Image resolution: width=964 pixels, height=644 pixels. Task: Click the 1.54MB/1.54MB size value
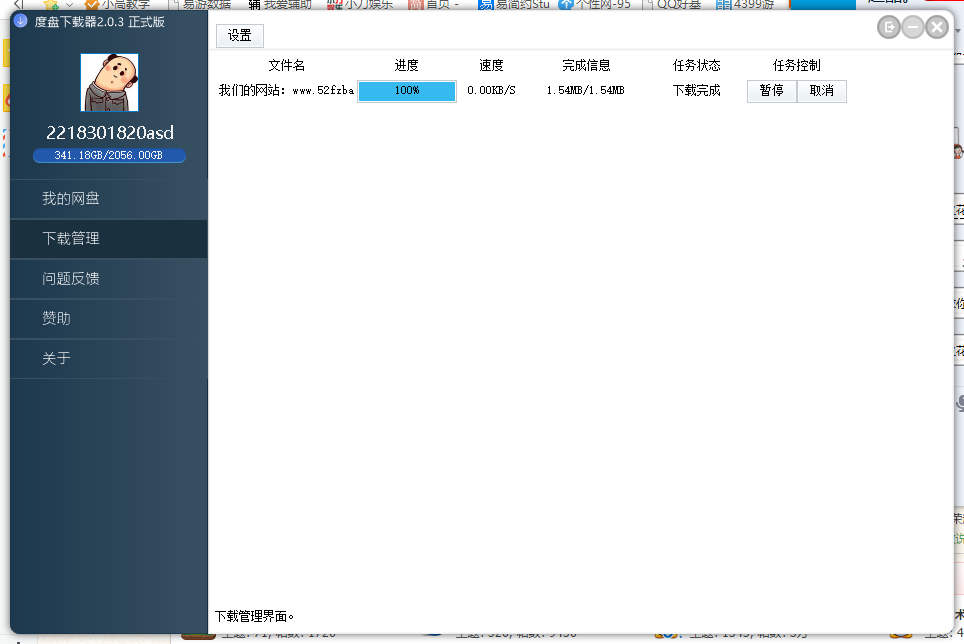pyautogui.click(x=585, y=90)
